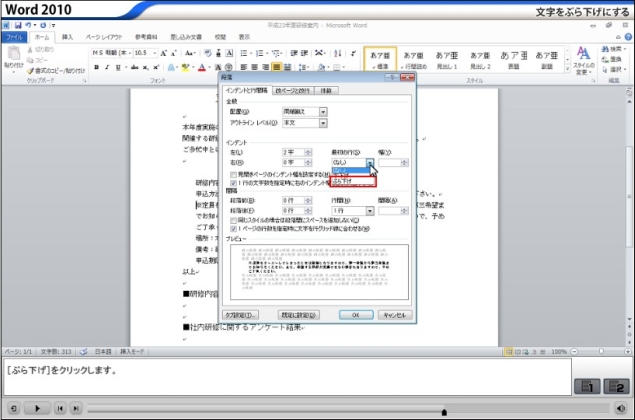Screen dimensions: 635x420
Task: Click the left indent stepper field
Action: 297,152
